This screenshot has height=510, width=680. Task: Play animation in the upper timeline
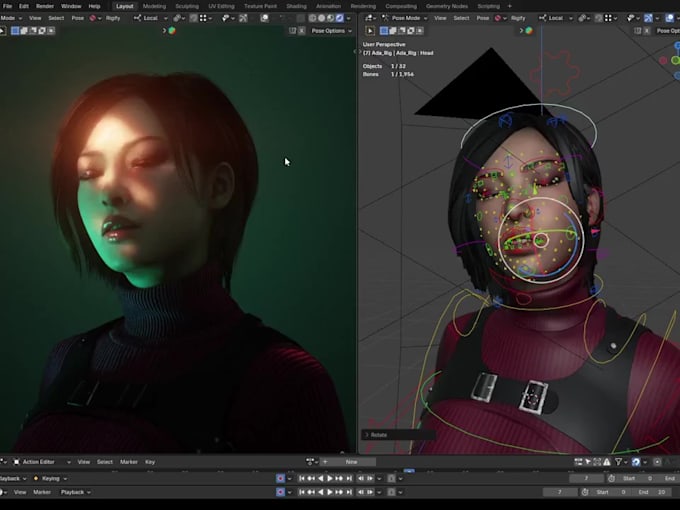[330, 478]
